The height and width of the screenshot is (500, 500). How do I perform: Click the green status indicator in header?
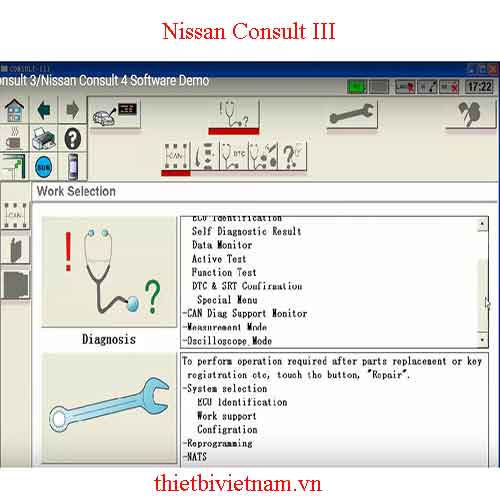pos(357,87)
